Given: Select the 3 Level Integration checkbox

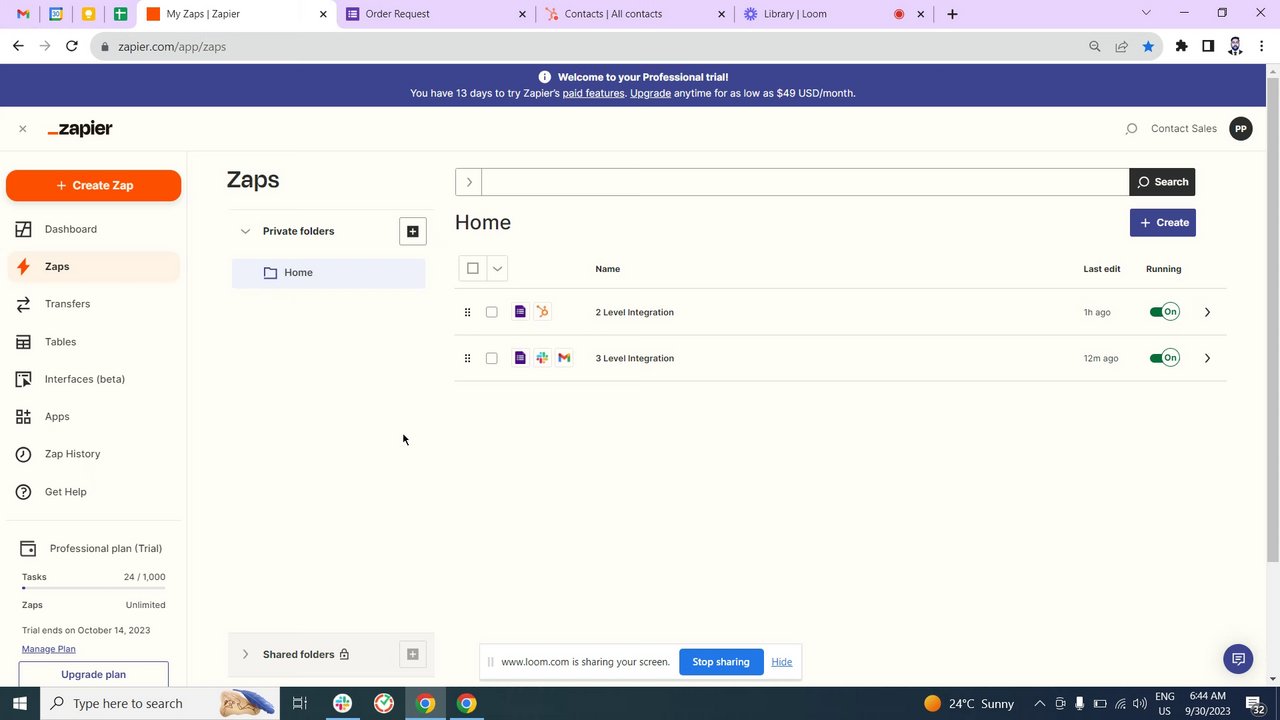Looking at the screenshot, I should click(491, 358).
